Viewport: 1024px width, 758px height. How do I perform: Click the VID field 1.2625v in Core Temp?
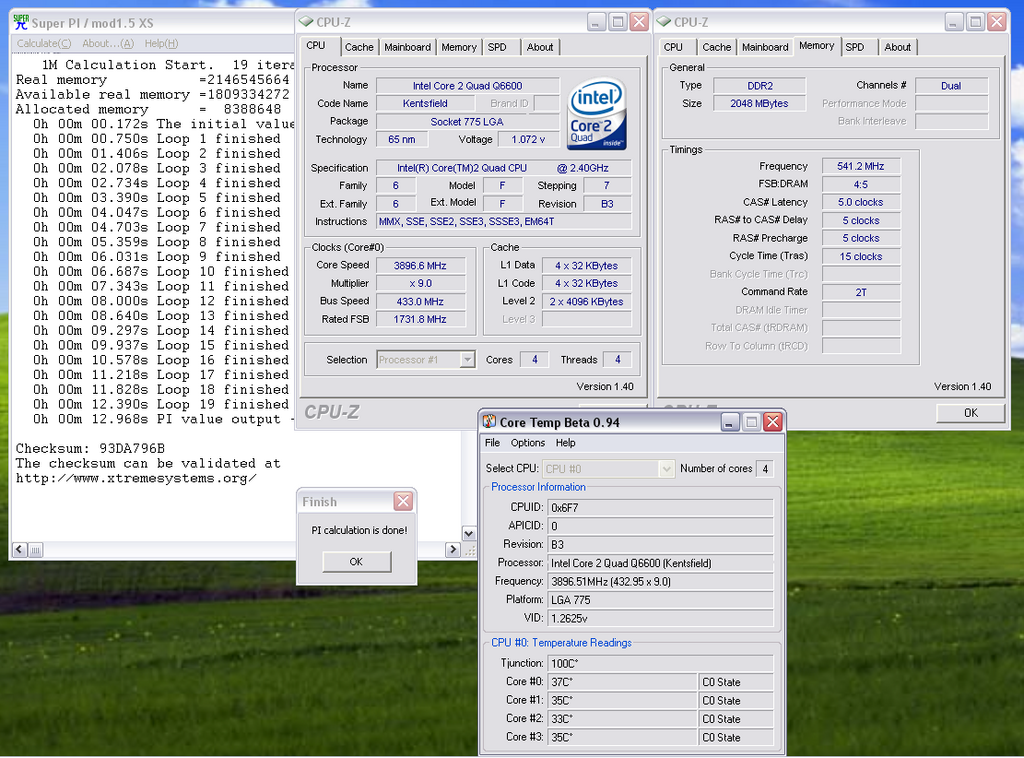pyautogui.click(x=660, y=618)
